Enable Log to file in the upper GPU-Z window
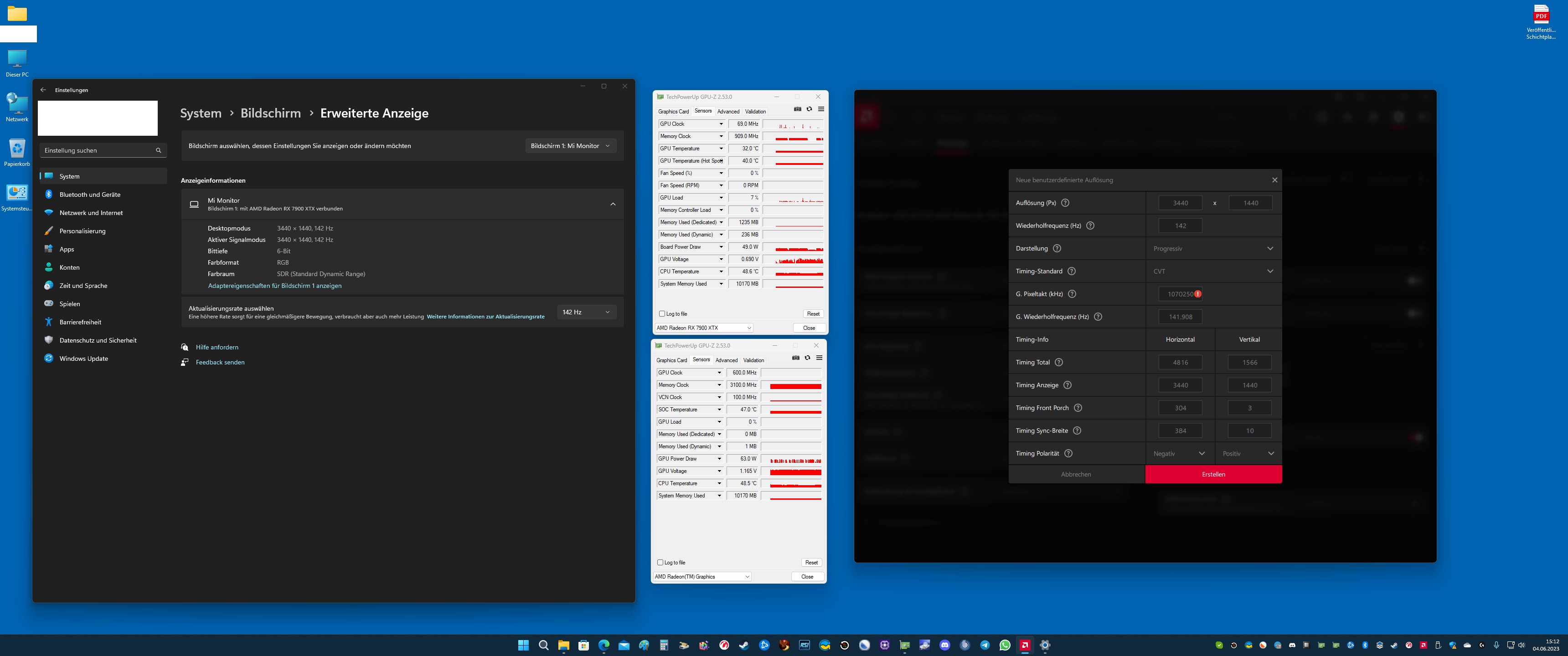The image size is (1568, 656). point(662,314)
